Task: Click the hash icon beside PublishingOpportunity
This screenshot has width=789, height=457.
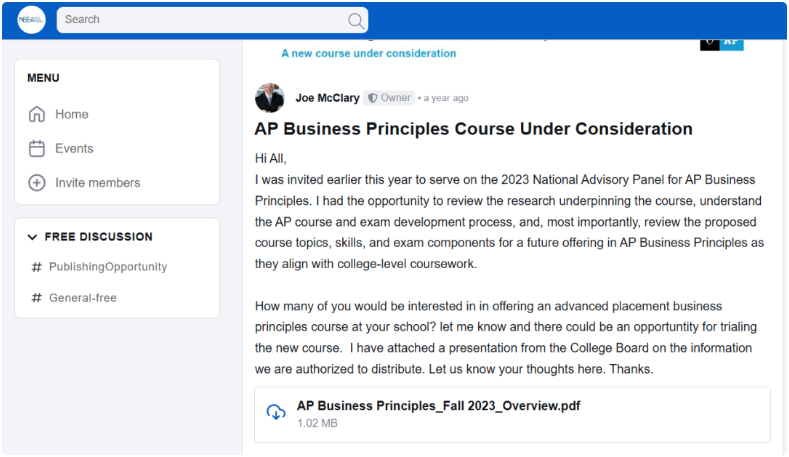Action: pyautogui.click(x=36, y=267)
